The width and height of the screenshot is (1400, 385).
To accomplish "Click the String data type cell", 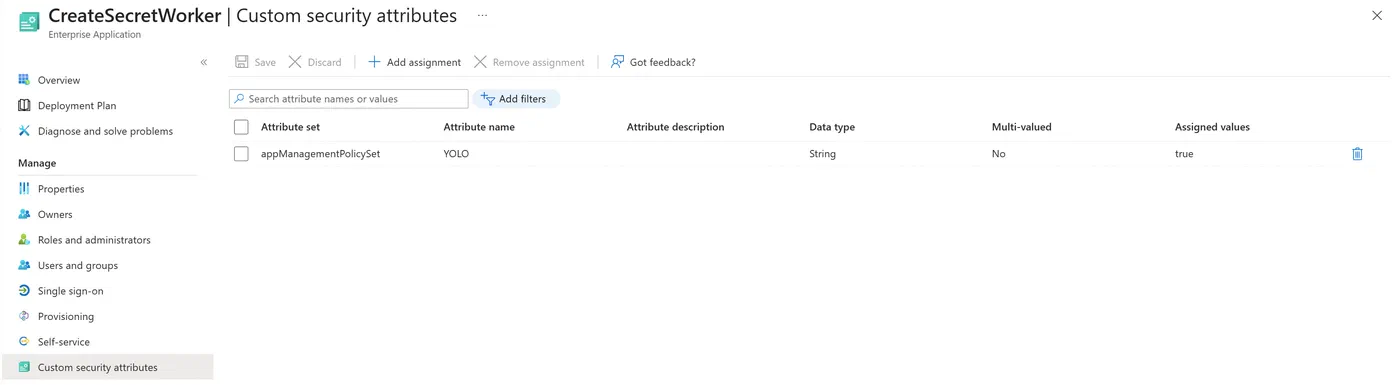I will pyautogui.click(x=822, y=154).
